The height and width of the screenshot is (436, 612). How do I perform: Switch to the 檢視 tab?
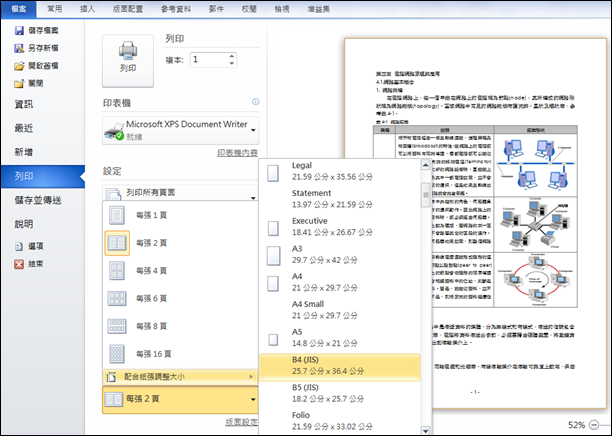click(x=282, y=9)
